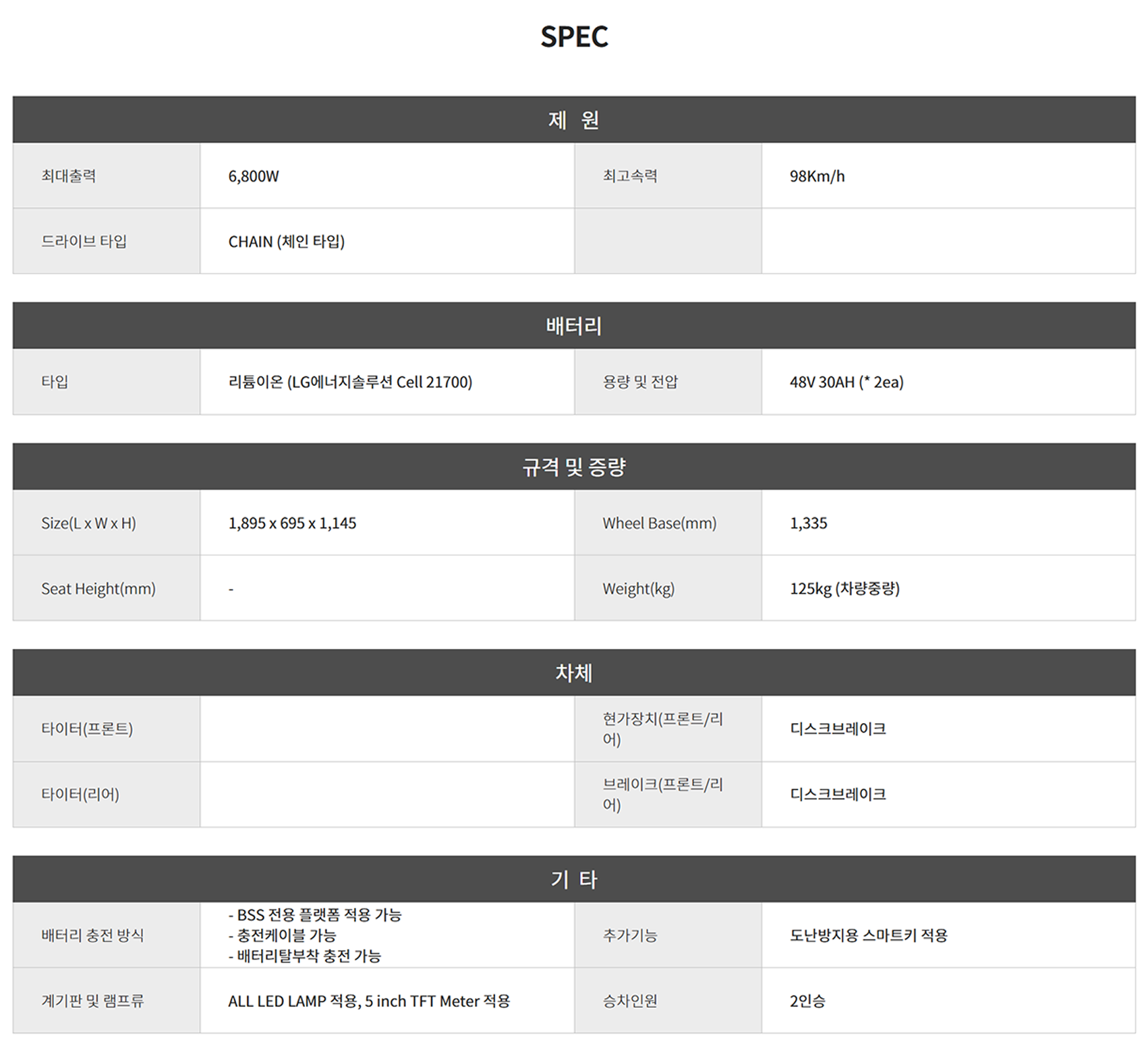Click the 규격 및 증량 section header
The width and height of the screenshot is (1148, 1063).
pyautogui.click(x=574, y=467)
